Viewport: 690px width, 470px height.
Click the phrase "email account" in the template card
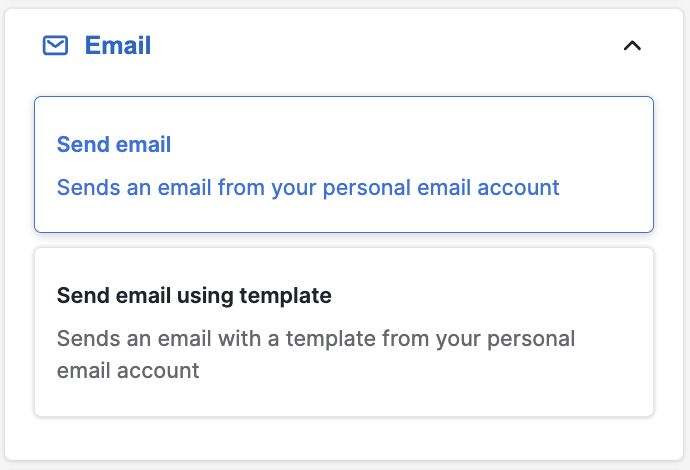(128, 371)
